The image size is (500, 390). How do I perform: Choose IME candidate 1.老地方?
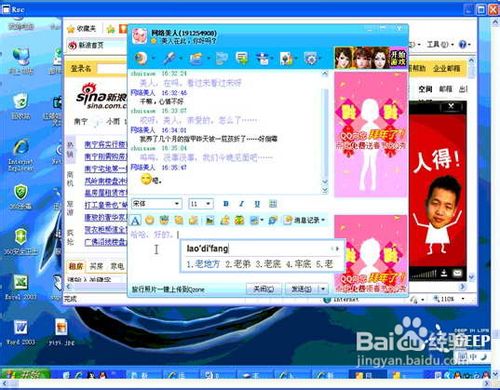203,264
